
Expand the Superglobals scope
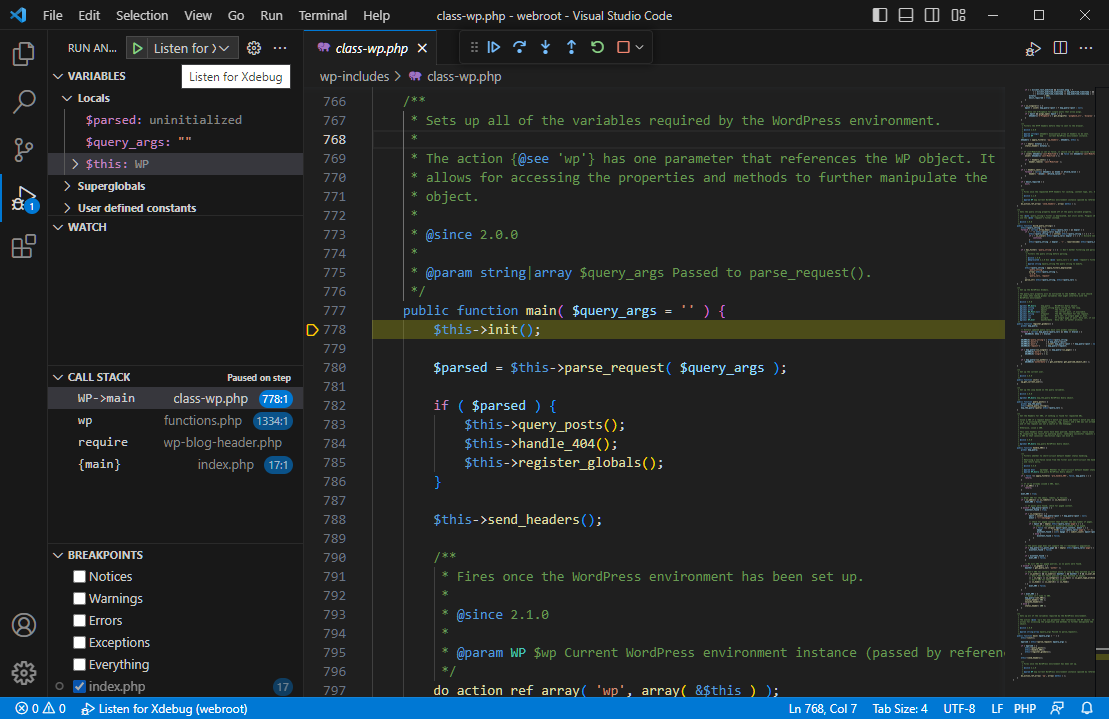tap(67, 186)
